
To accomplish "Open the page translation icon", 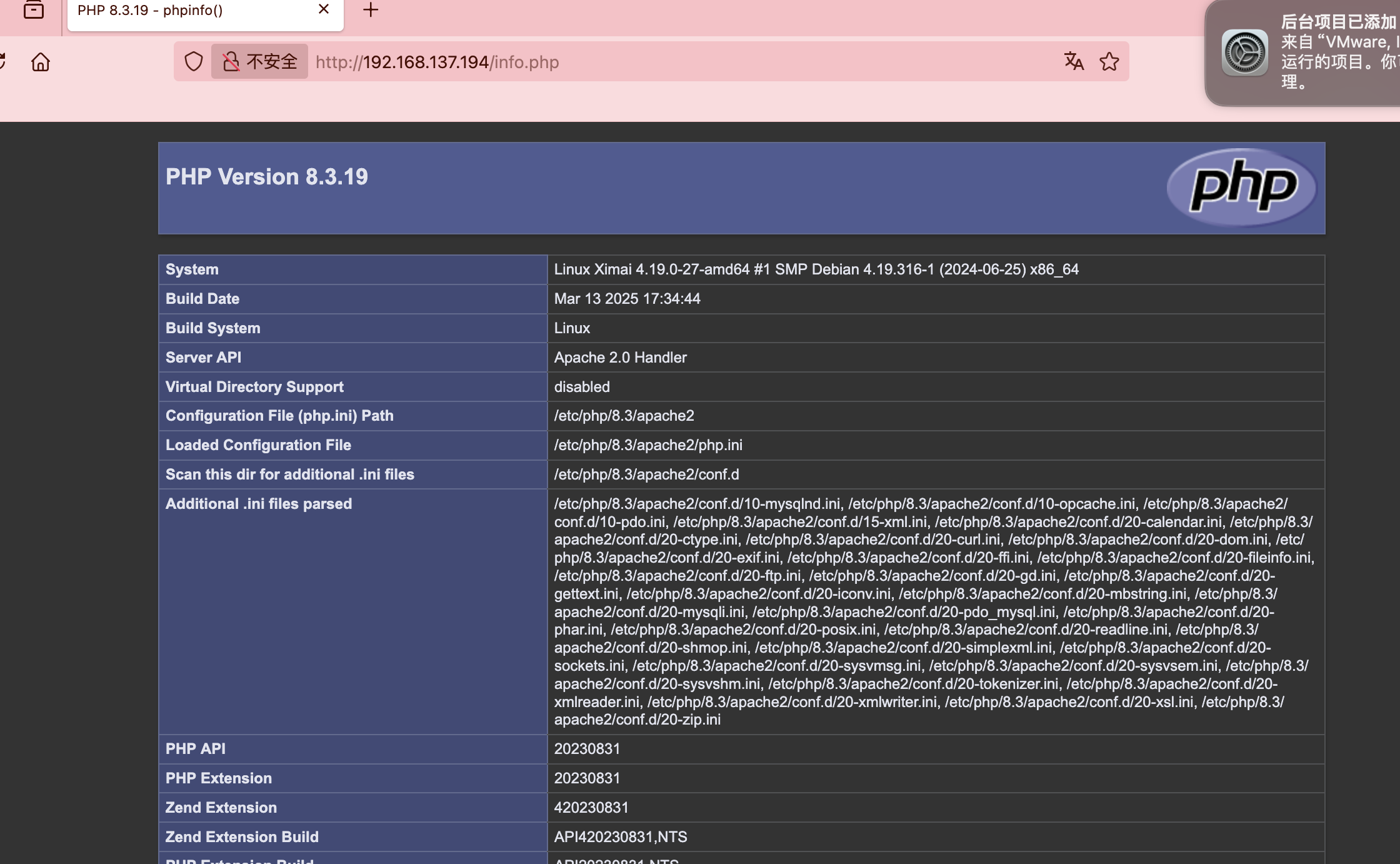I will coord(1074,61).
